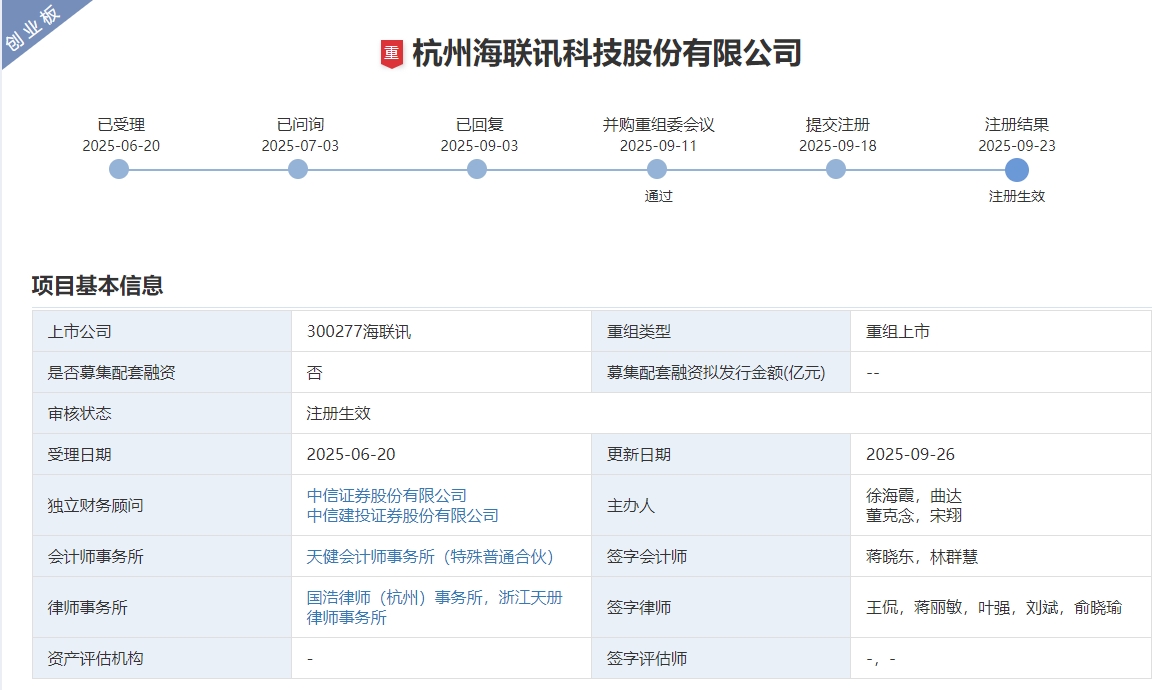Screen dimensions: 1175x690
Task: Click the 否 value cell
Action: [x=441, y=372]
